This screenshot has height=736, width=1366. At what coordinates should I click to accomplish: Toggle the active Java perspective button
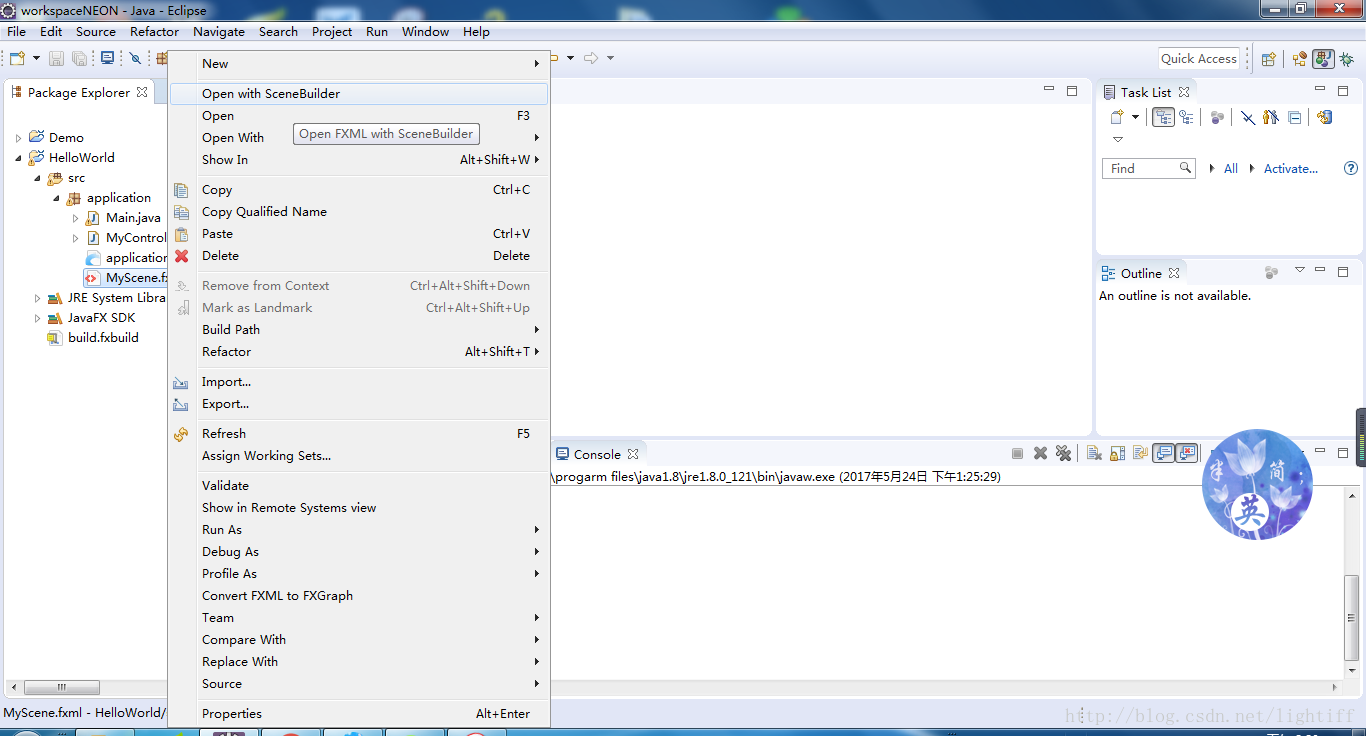[x=1323, y=59]
